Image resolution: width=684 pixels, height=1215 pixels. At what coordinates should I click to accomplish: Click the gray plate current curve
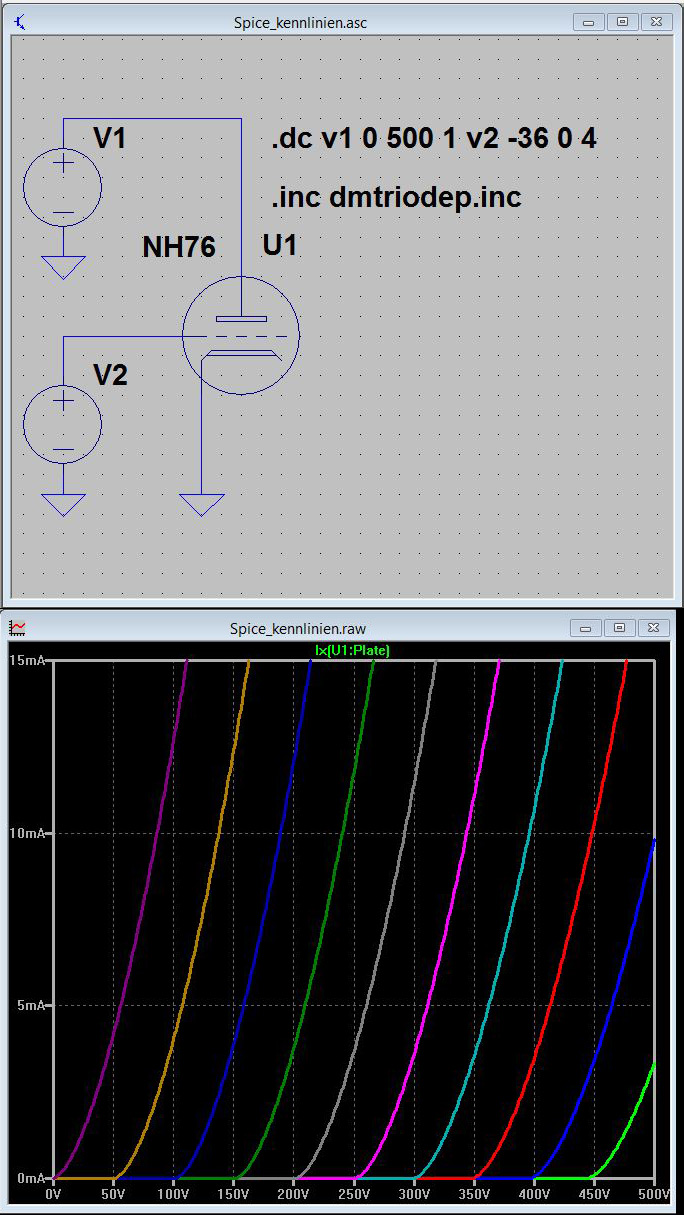click(x=405, y=833)
